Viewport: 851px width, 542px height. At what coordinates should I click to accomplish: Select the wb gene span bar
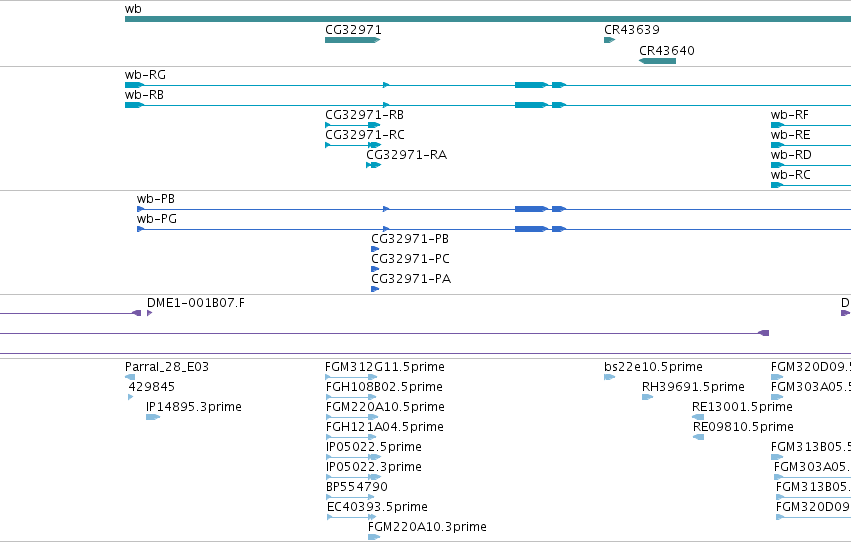pyautogui.click(x=488, y=19)
